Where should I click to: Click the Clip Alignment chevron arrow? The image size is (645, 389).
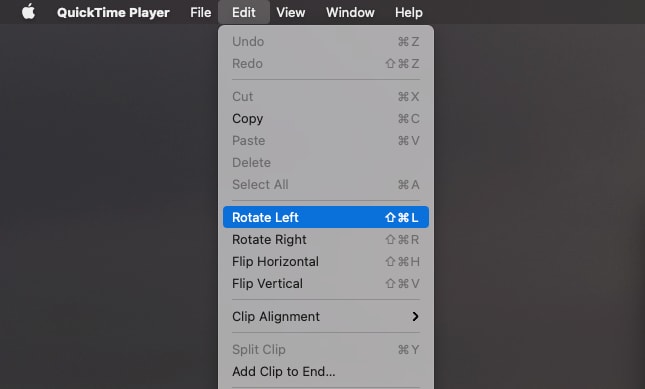(415, 316)
